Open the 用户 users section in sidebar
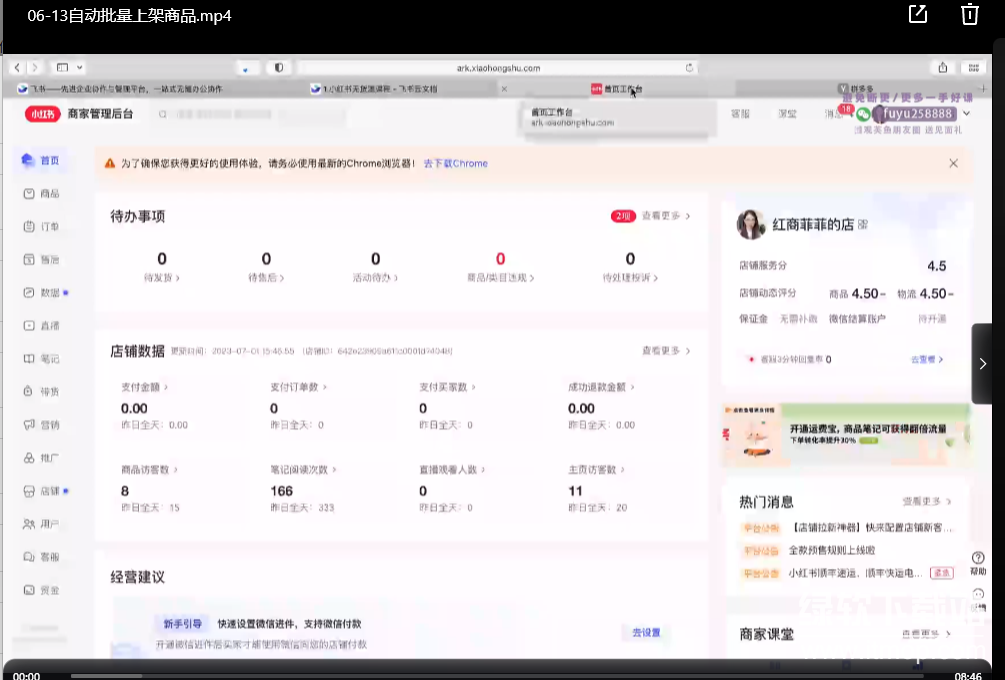This screenshot has height=680, width=1005. [40, 524]
